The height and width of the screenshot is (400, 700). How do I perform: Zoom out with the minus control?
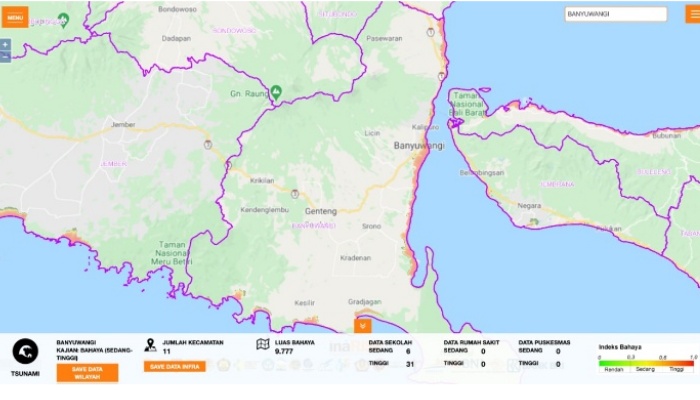pyautogui.click(x=5, y=57)
